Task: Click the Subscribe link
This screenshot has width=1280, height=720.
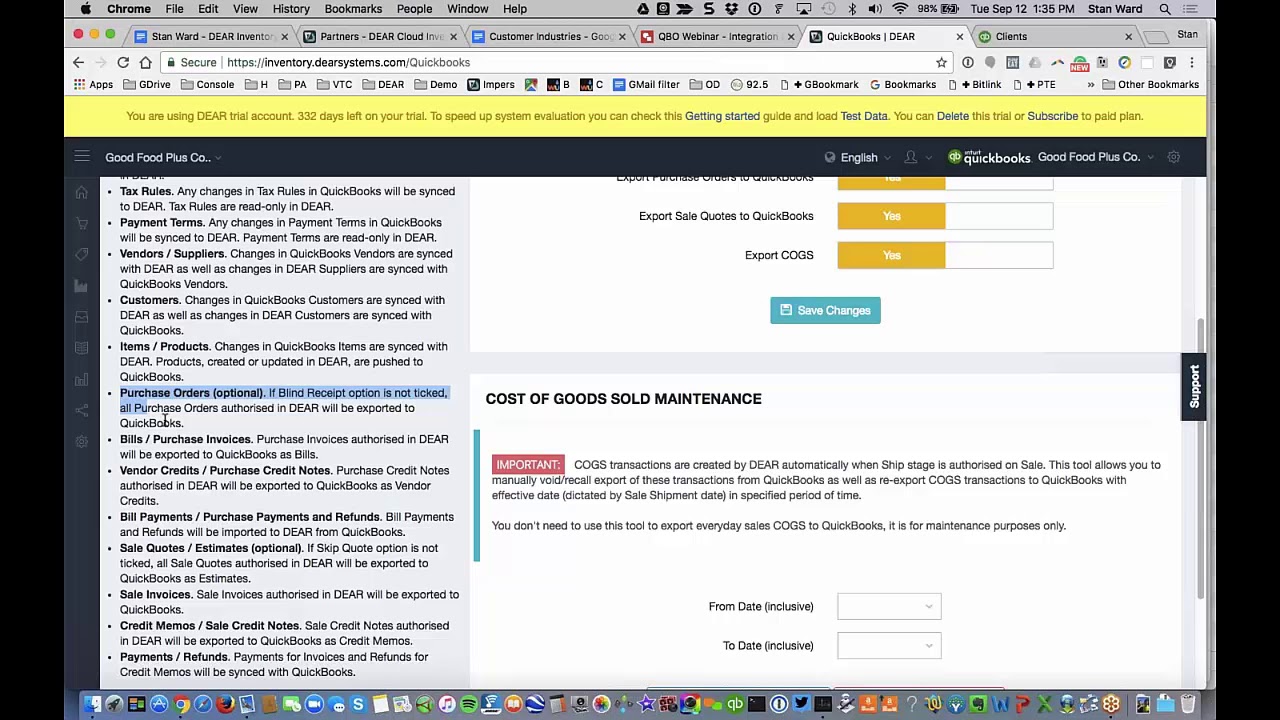Action: click(x=1052, y=116)
